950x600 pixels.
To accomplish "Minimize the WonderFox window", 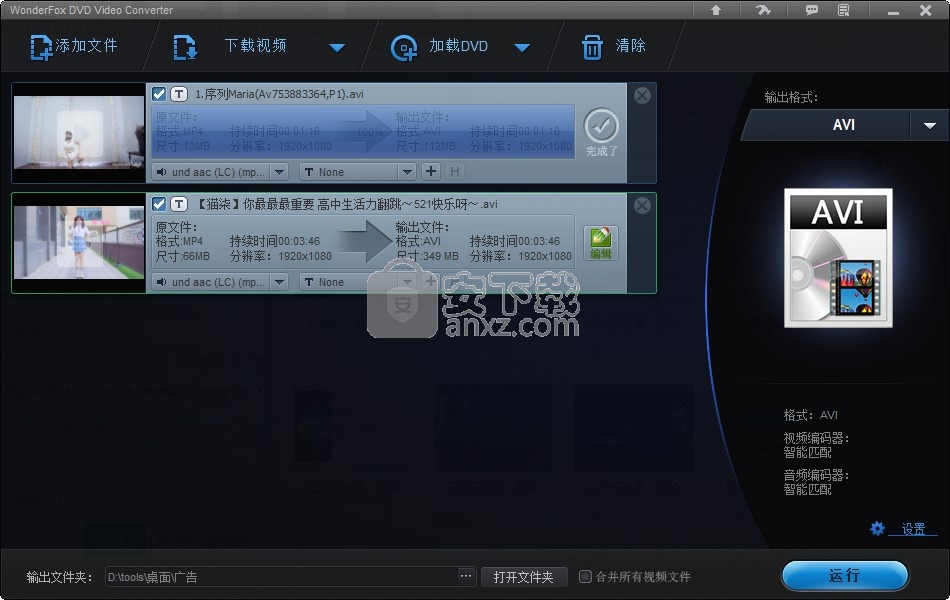I will [x=893, y=10].
